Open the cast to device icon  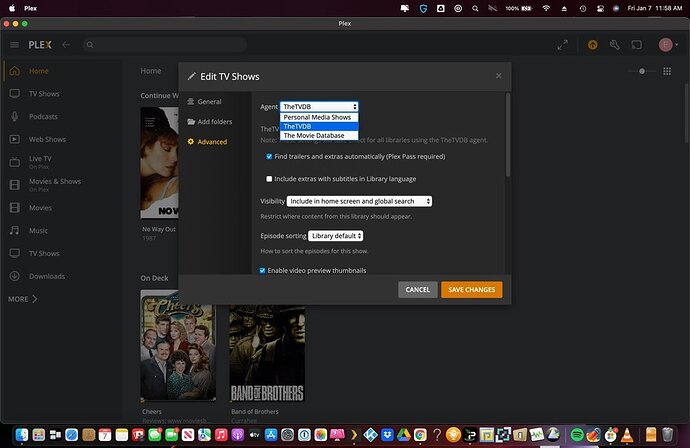tap(637, 45)
